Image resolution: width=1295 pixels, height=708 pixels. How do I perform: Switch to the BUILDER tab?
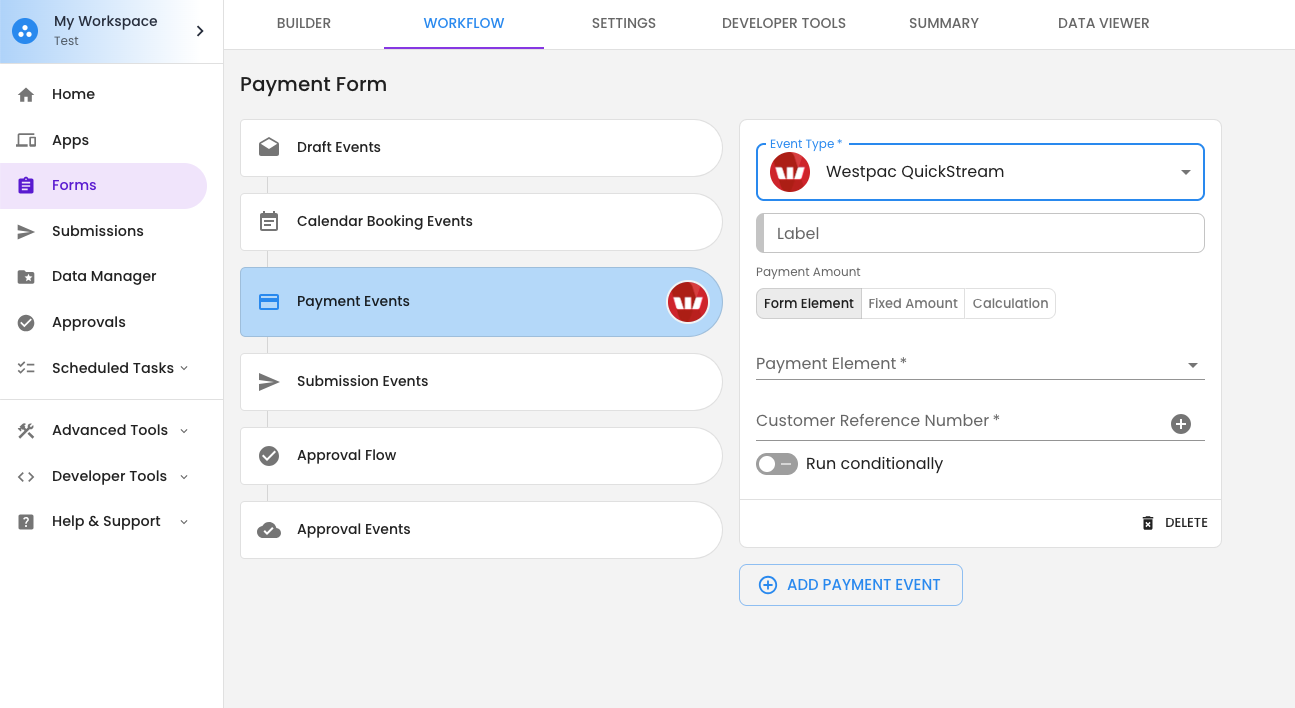pos(304,24)
